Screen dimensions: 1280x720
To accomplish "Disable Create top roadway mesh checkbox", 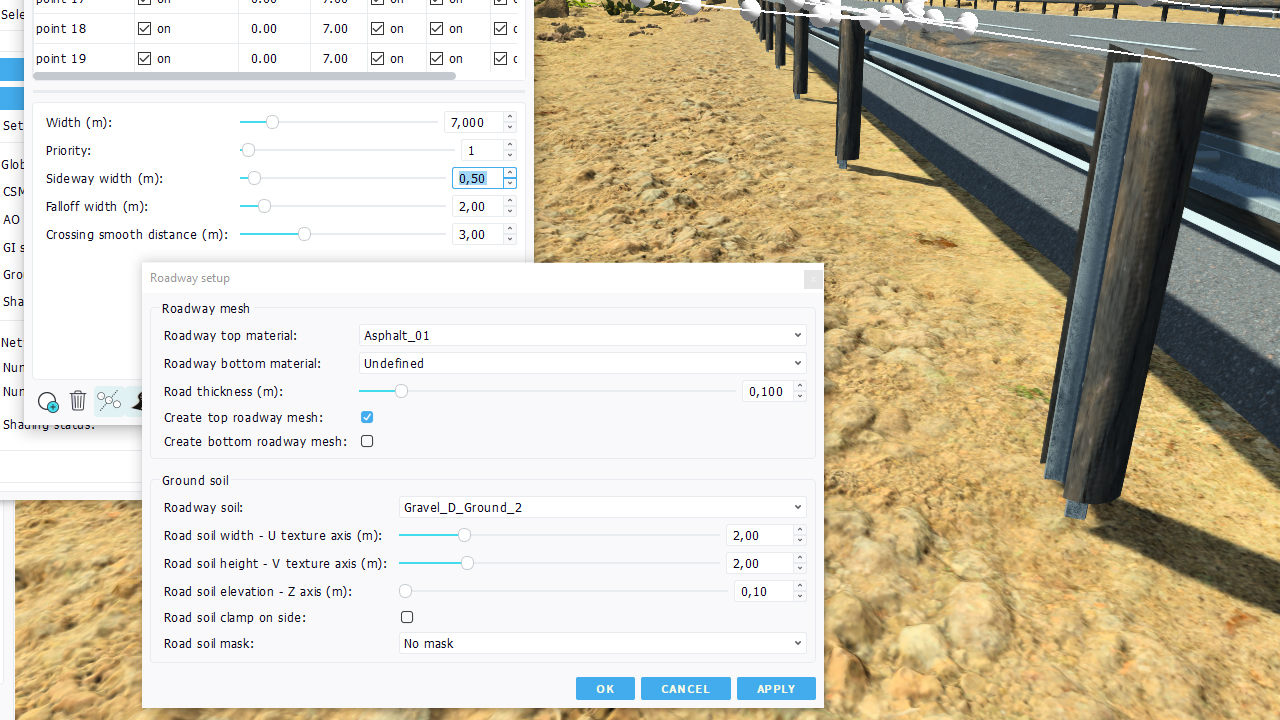I will pyautogui.click(x=367, y=417).
